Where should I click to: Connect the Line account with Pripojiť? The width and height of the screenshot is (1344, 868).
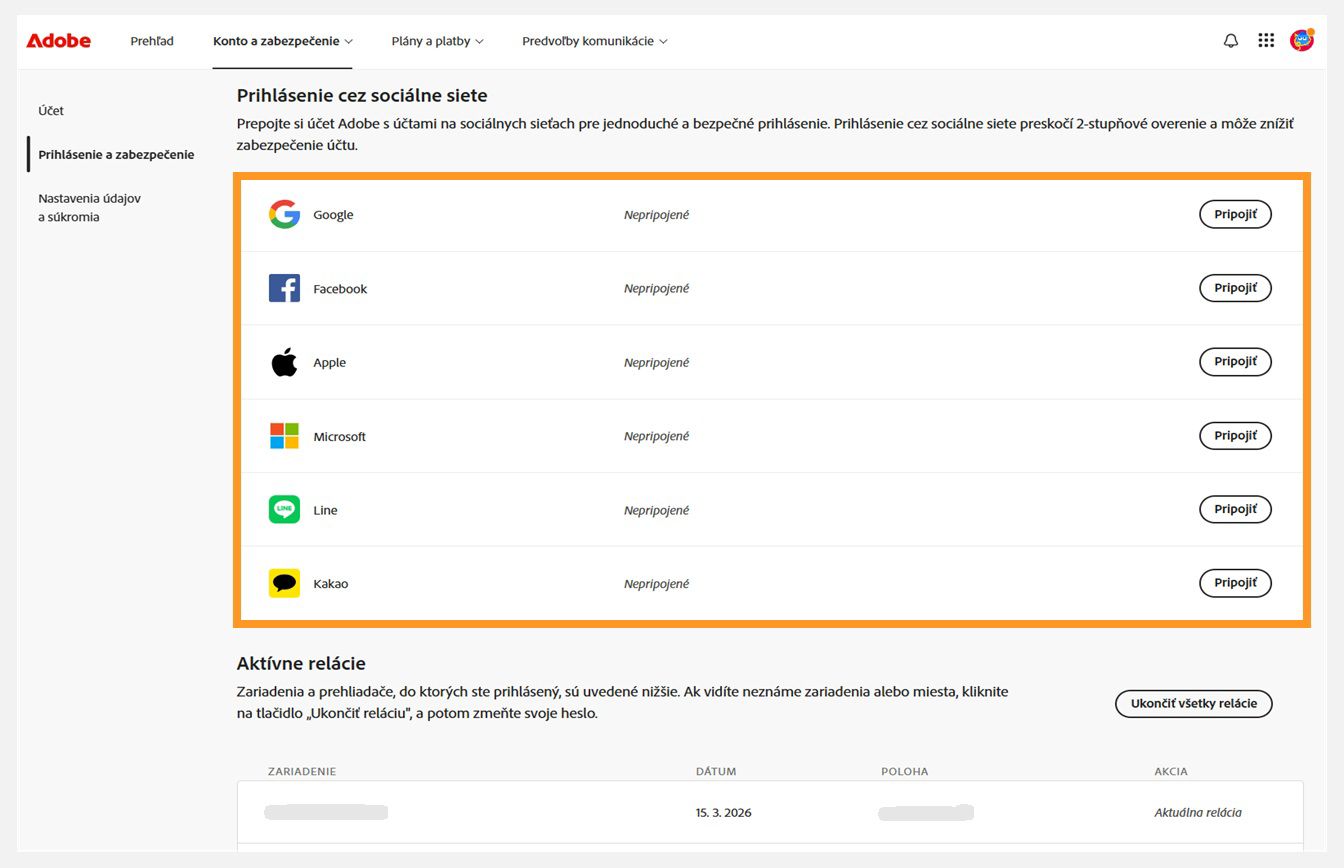[1235, 509]
